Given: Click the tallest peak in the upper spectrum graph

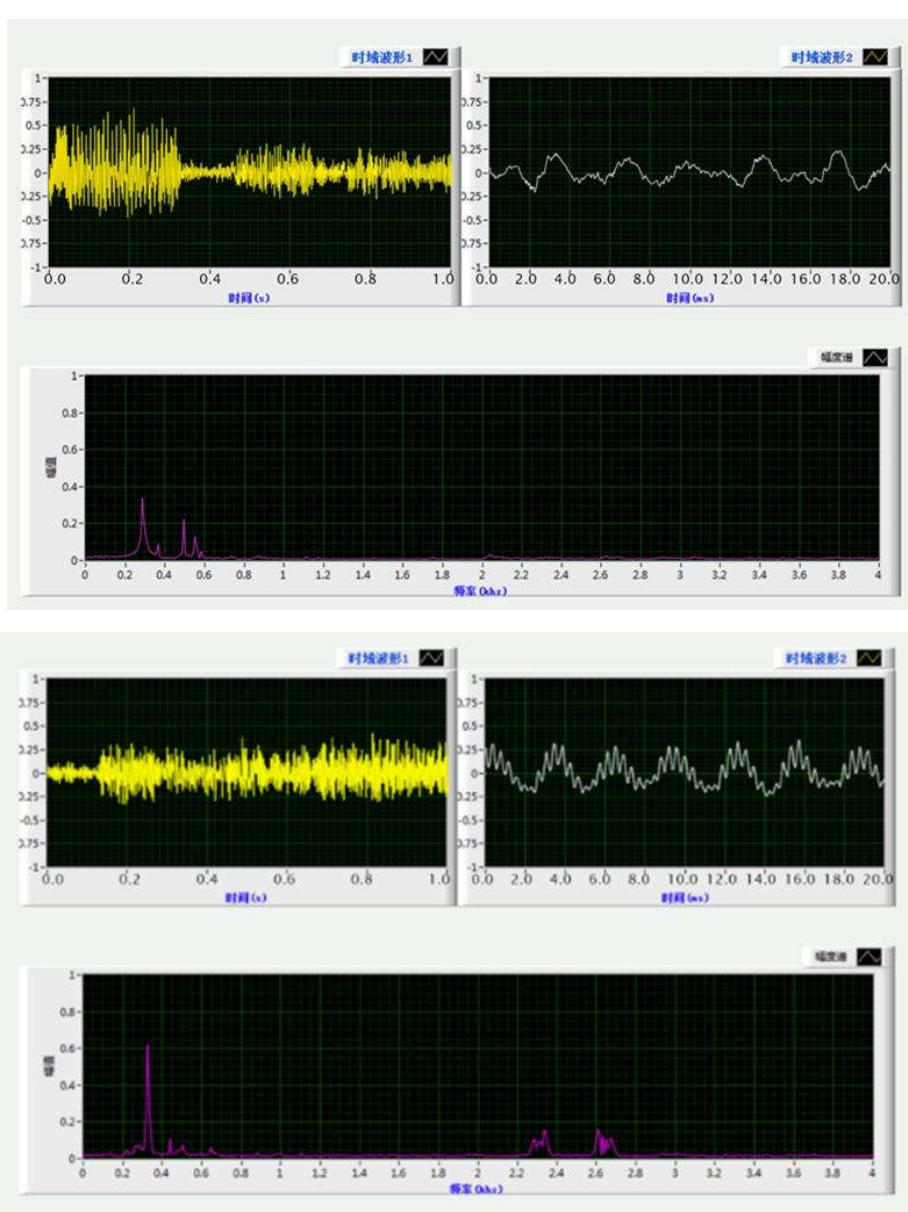Looking at the screenshot, I should click(142, 500).
